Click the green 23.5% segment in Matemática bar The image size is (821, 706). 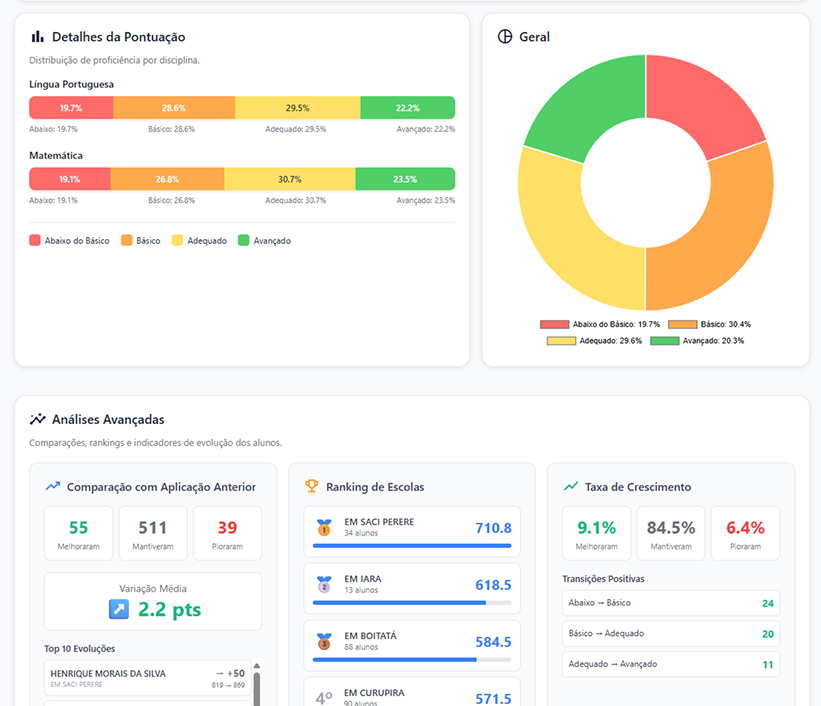(x=405, y=179)
